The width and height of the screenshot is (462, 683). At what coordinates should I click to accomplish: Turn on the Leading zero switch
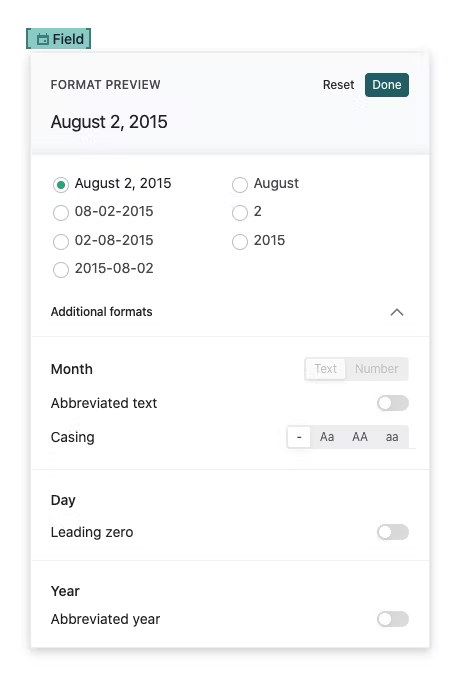(393, 532)
